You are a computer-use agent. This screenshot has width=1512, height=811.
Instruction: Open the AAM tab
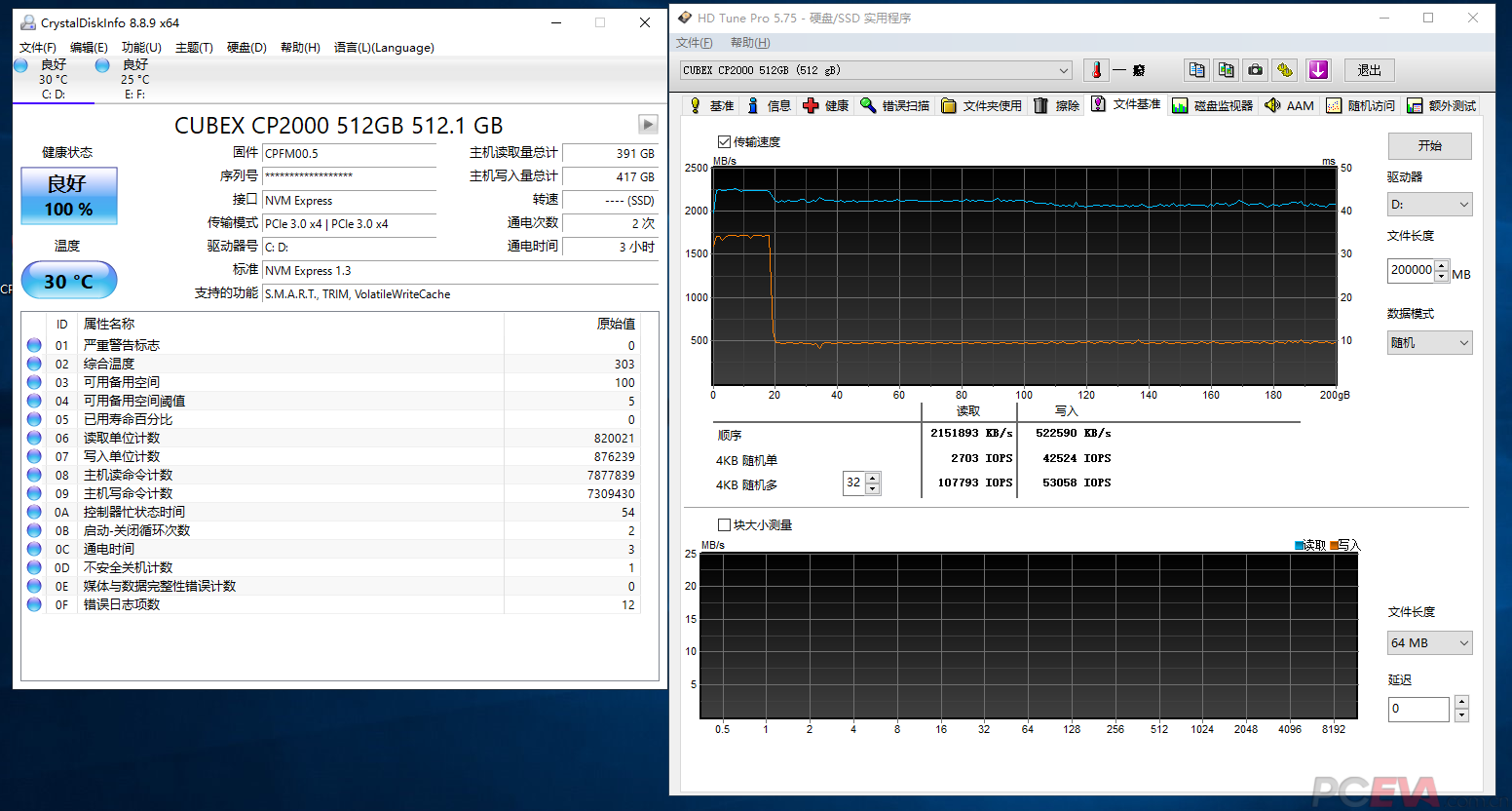point(1289,105)
